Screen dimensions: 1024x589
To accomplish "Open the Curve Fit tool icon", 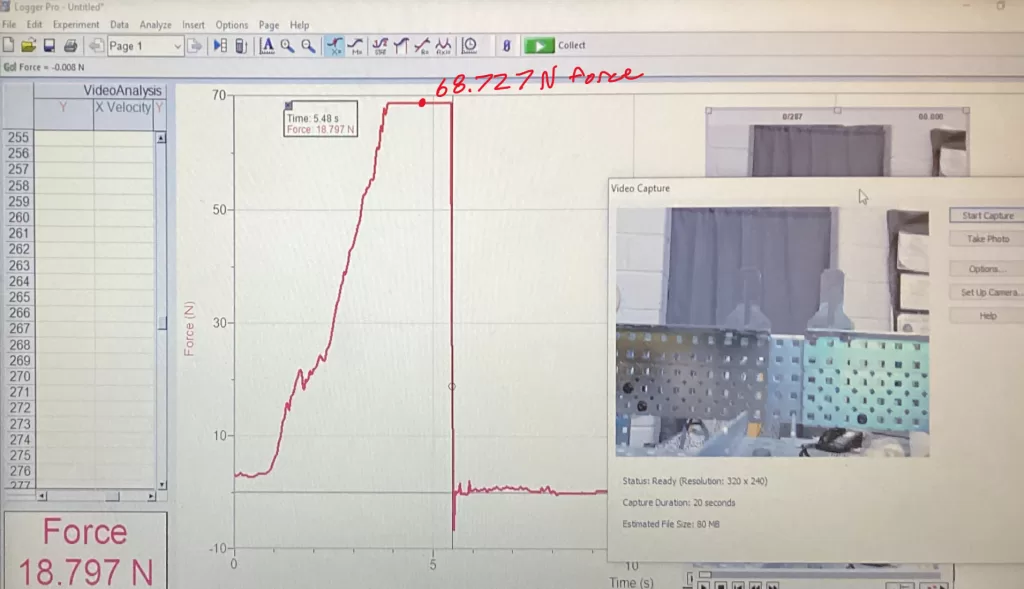I will point(423,46).
